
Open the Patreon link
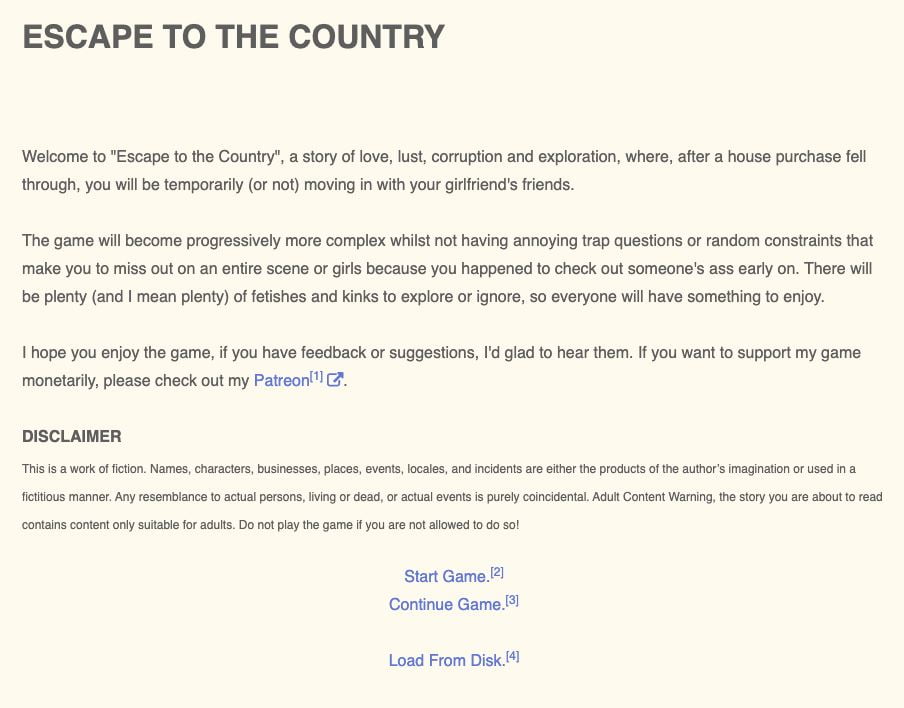coord(281,381)
